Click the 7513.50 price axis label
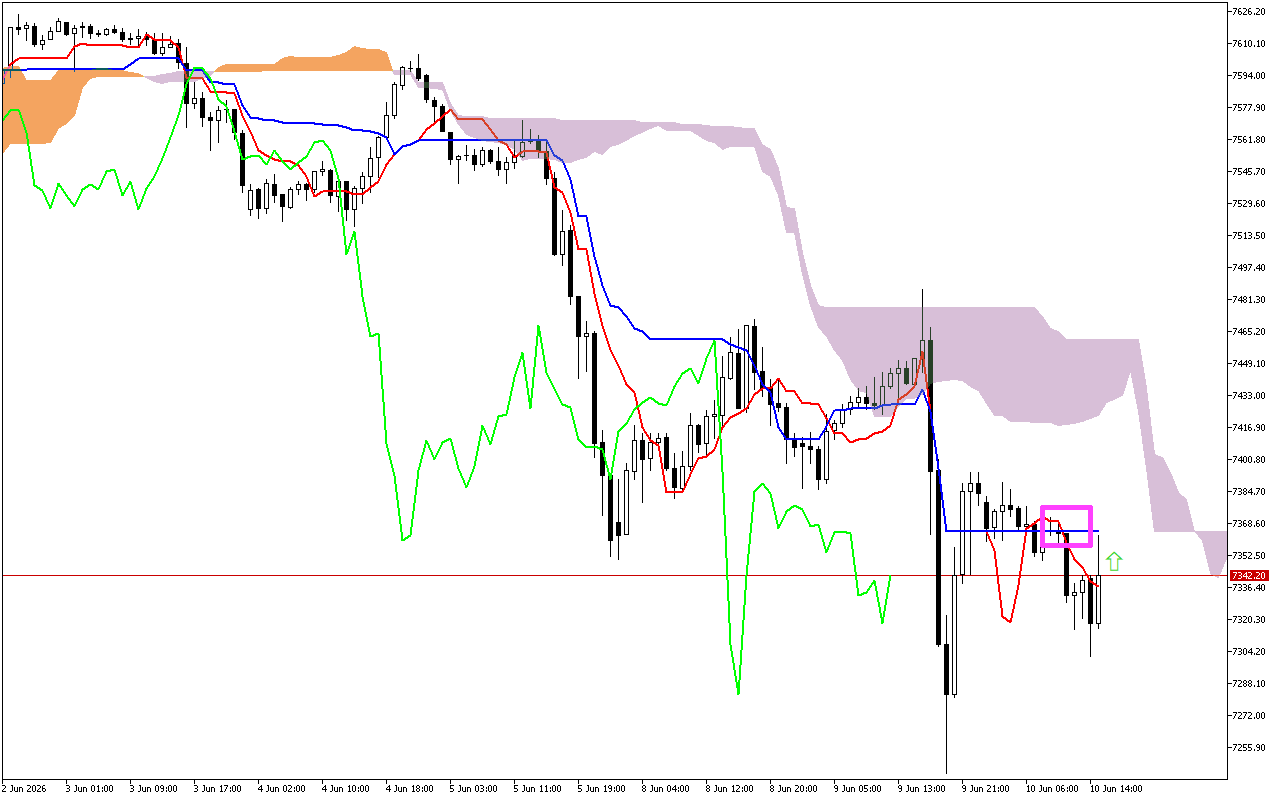Viewport: 1280px width, 800px height. pyautogui.click(x=1250, y=236)
